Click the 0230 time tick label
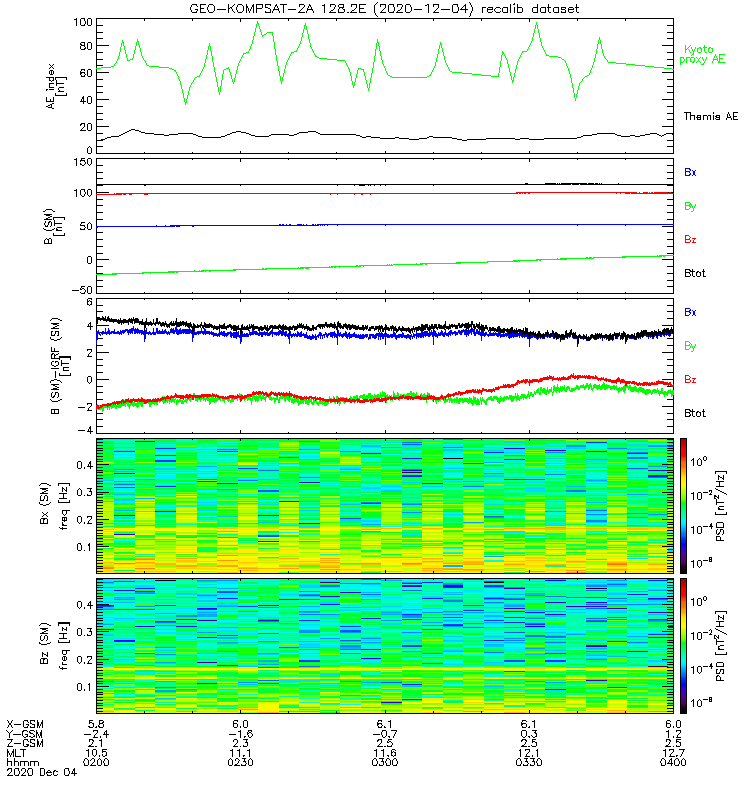Viewport: 750px width, 800px height. pos(240,762)
